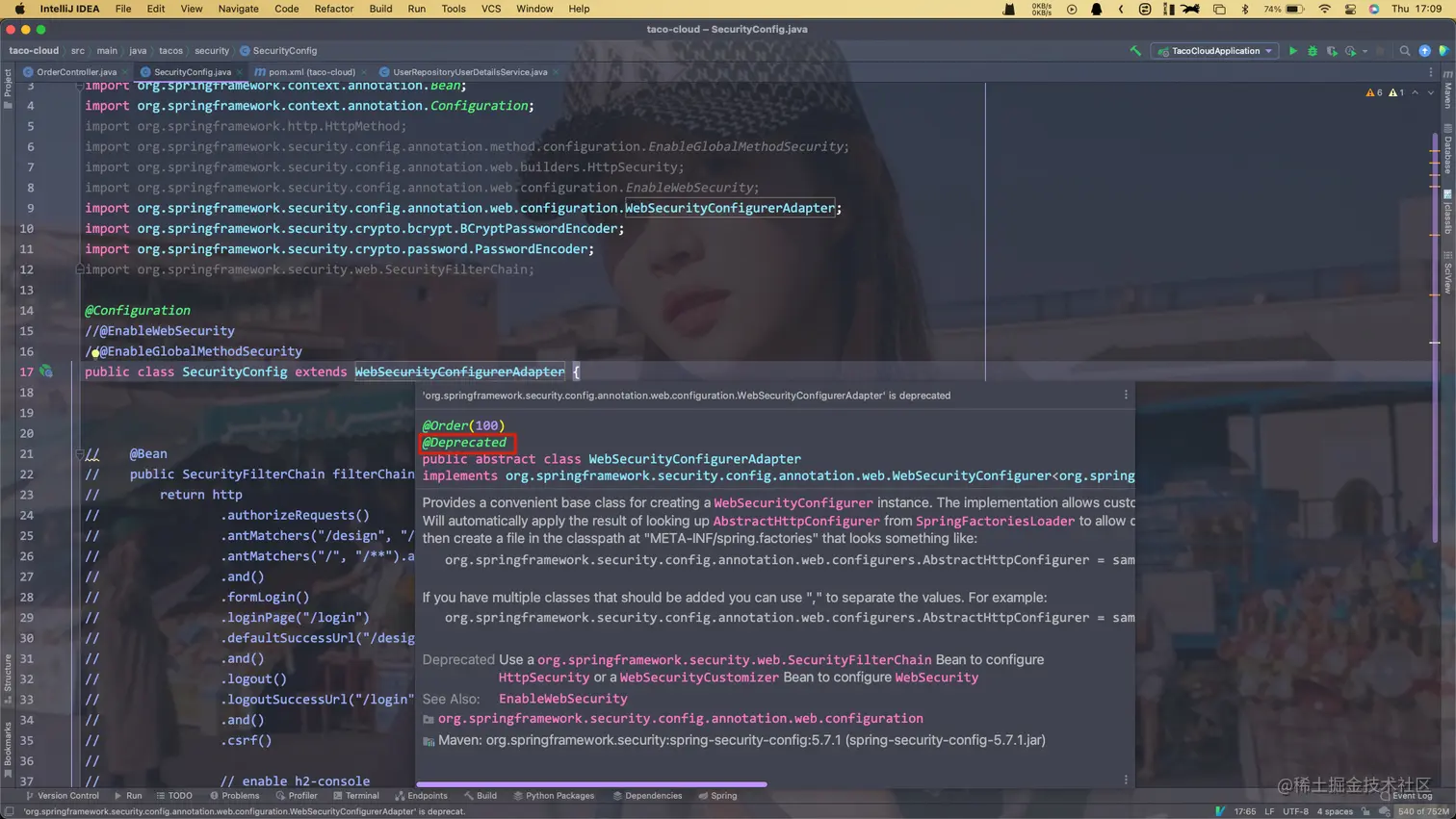
Task: Open the Apple menu
Action: [x=19, y=9]
